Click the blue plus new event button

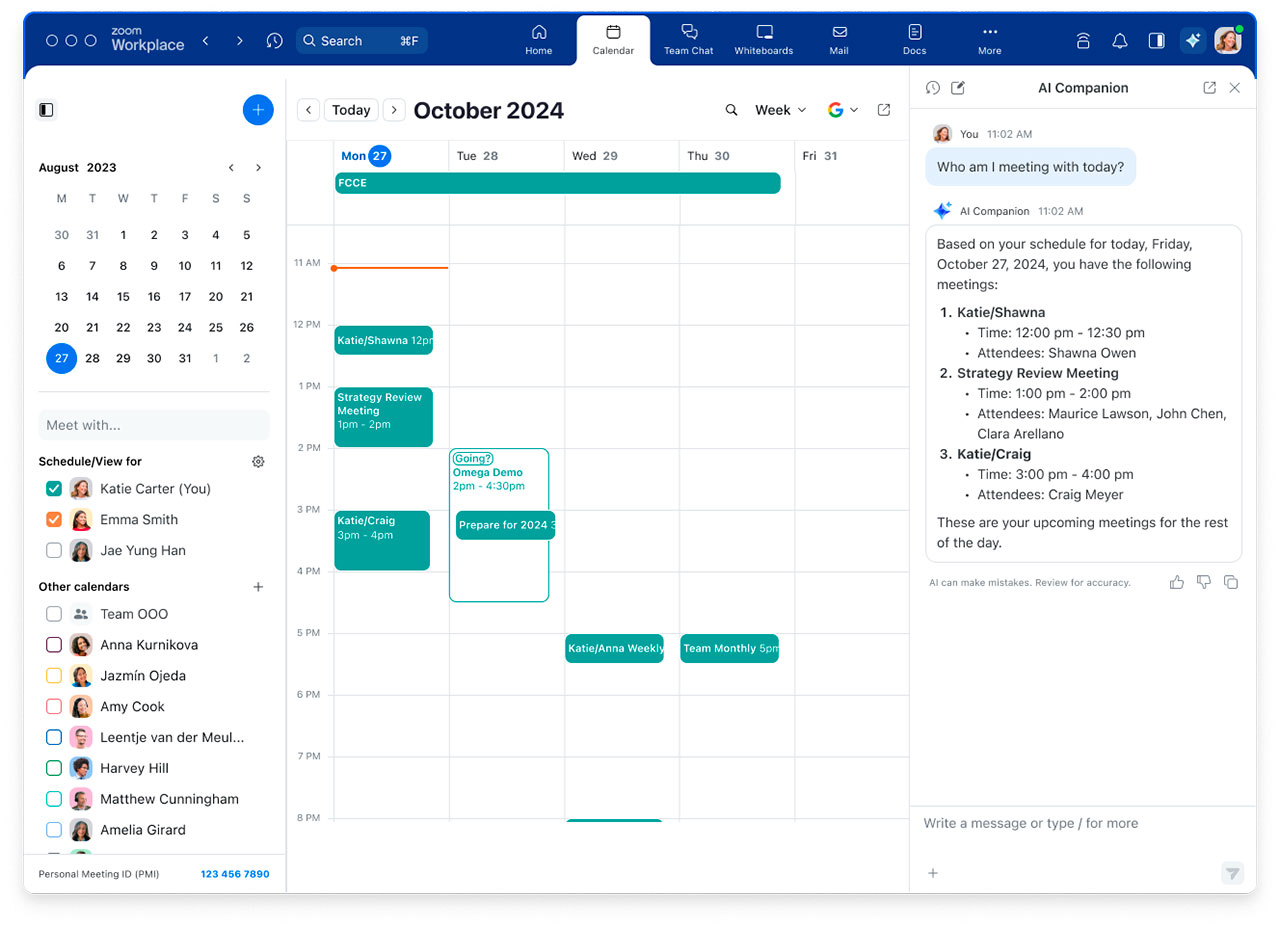click(x=258, y=110)
